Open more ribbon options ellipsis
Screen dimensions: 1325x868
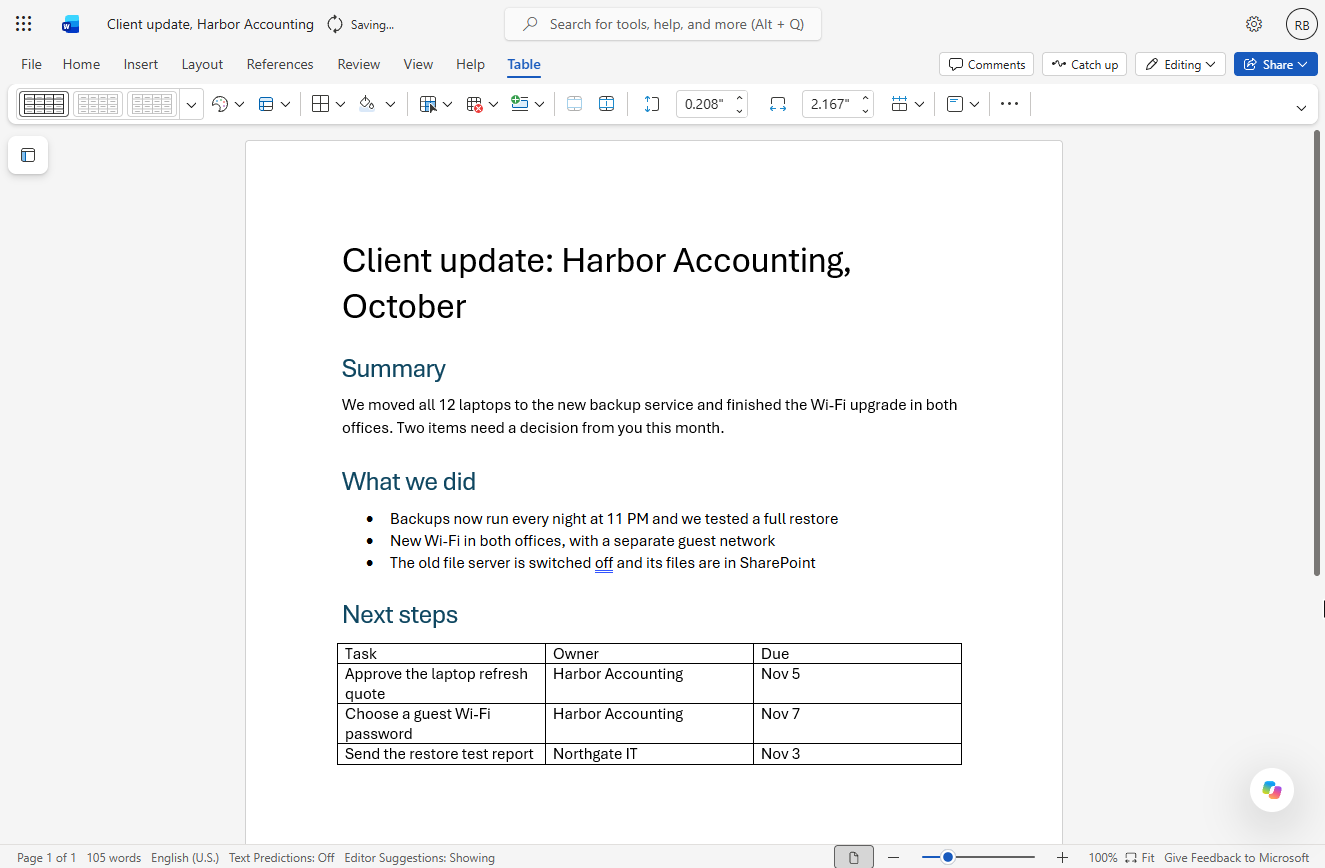[x=1009, y=104]
